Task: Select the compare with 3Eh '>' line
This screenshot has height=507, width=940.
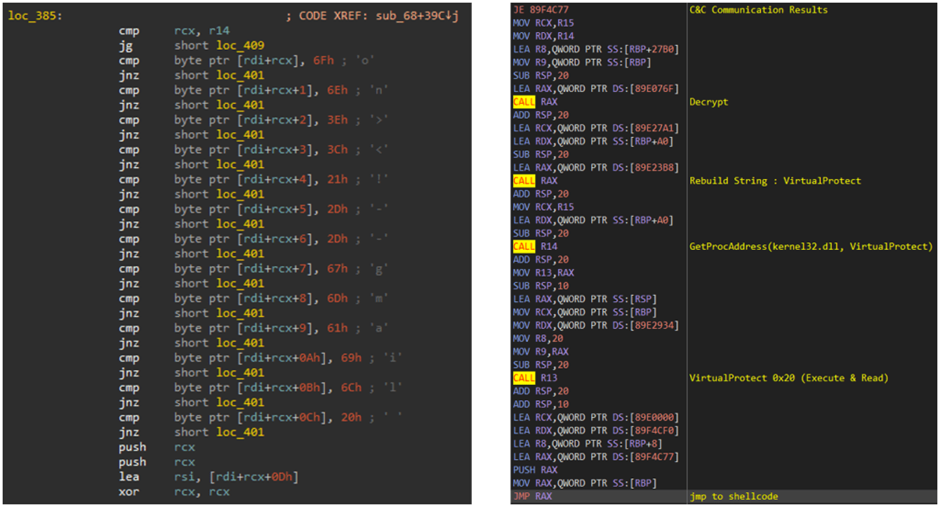Action: coord(254,120)
